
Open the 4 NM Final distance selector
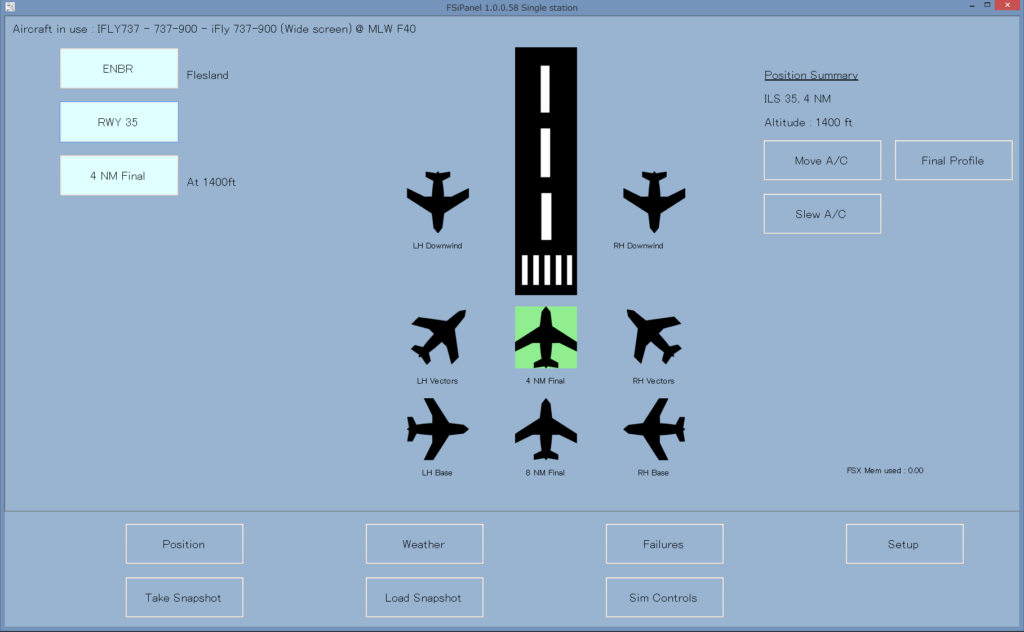[x=118, y=175]
